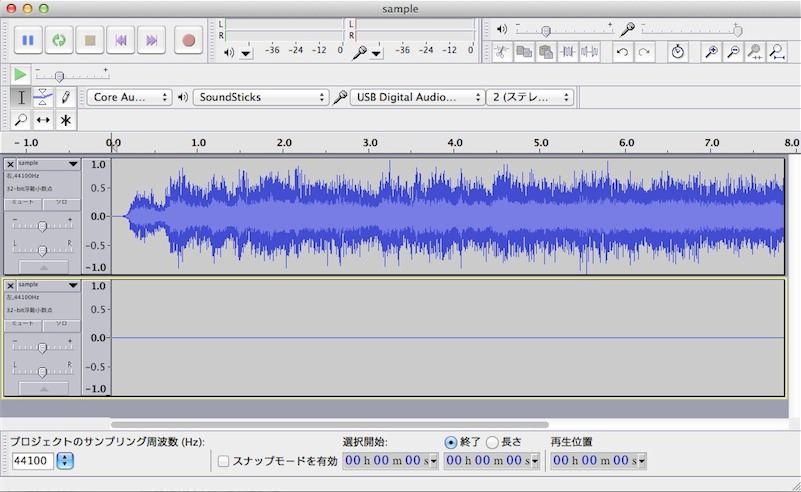
Task: Click the first track's gain slider
Action: pos(42,226)
